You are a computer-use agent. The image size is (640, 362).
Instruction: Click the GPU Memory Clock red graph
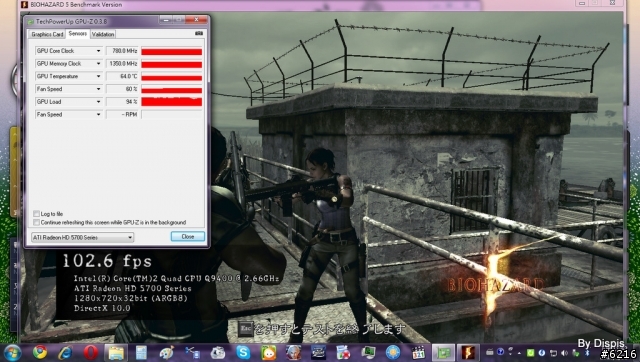(171, 64)
